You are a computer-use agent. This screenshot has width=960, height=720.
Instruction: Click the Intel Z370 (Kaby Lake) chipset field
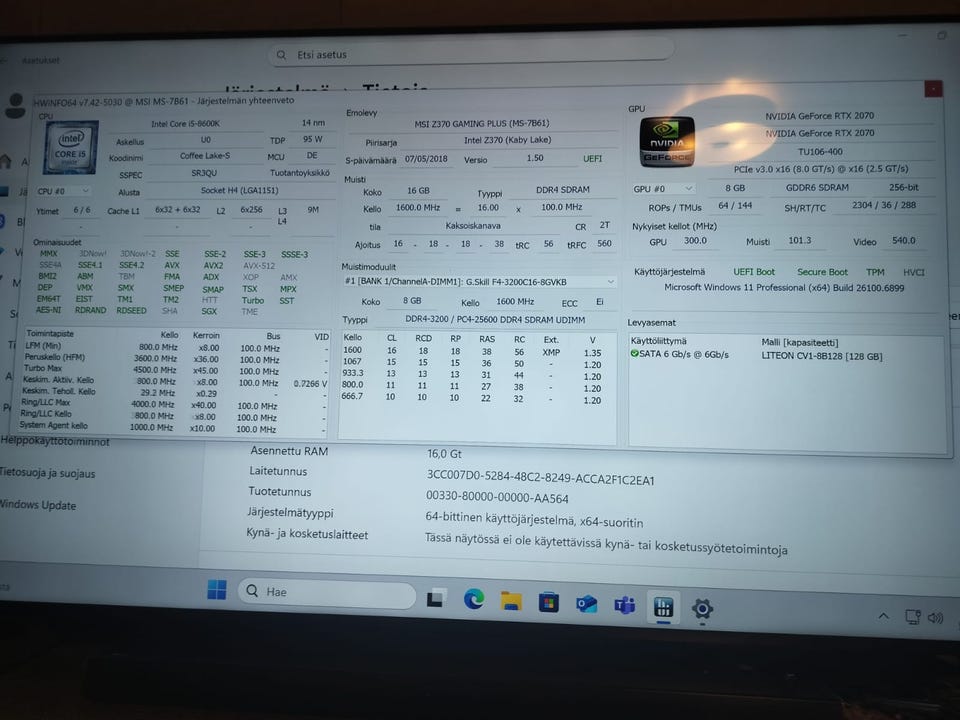[508, 140]
